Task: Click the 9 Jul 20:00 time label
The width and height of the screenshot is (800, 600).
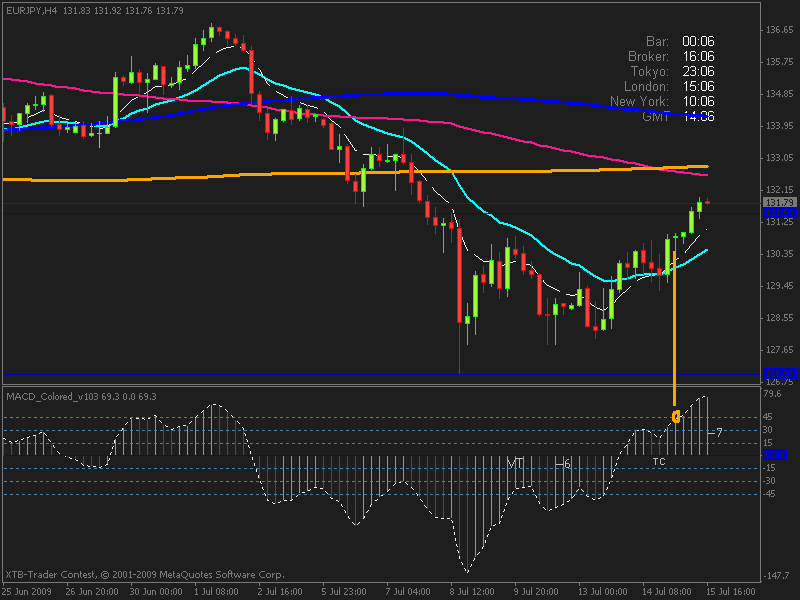Action: click(536, 592)
